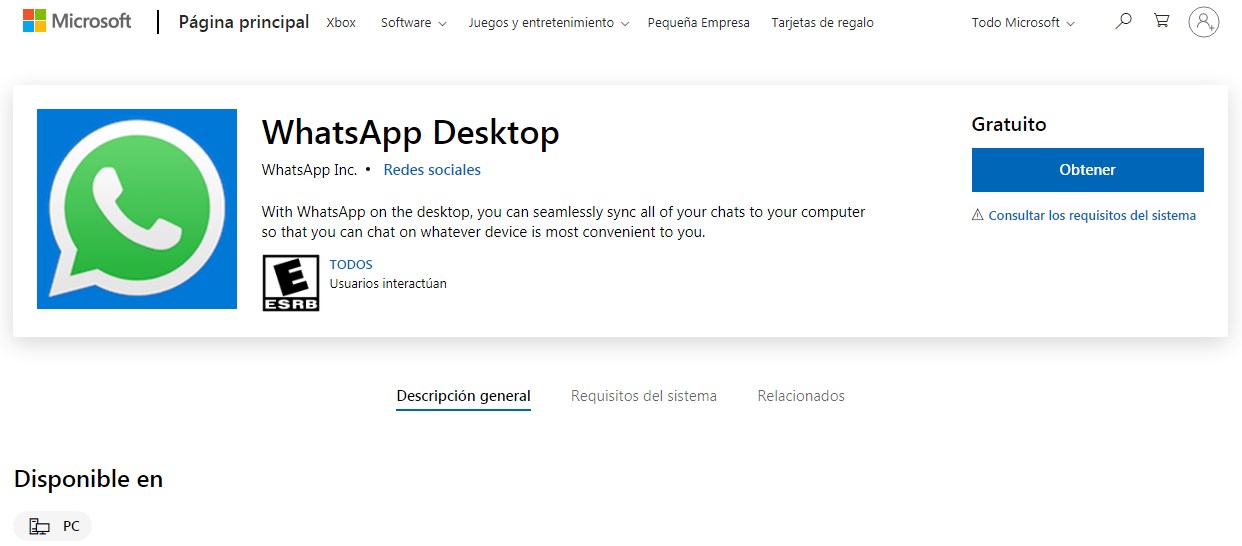This screenshot has height=546, width=1242.
Task: Open the search magnifier icon
Action: pos(1124,21)
